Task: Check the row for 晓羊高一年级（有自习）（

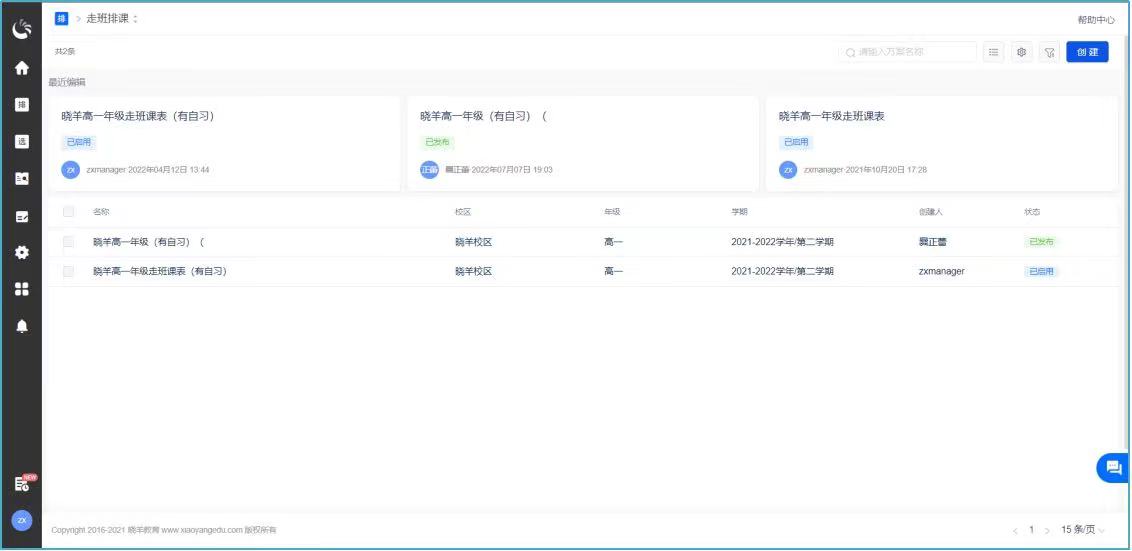Action: point(68,242)
